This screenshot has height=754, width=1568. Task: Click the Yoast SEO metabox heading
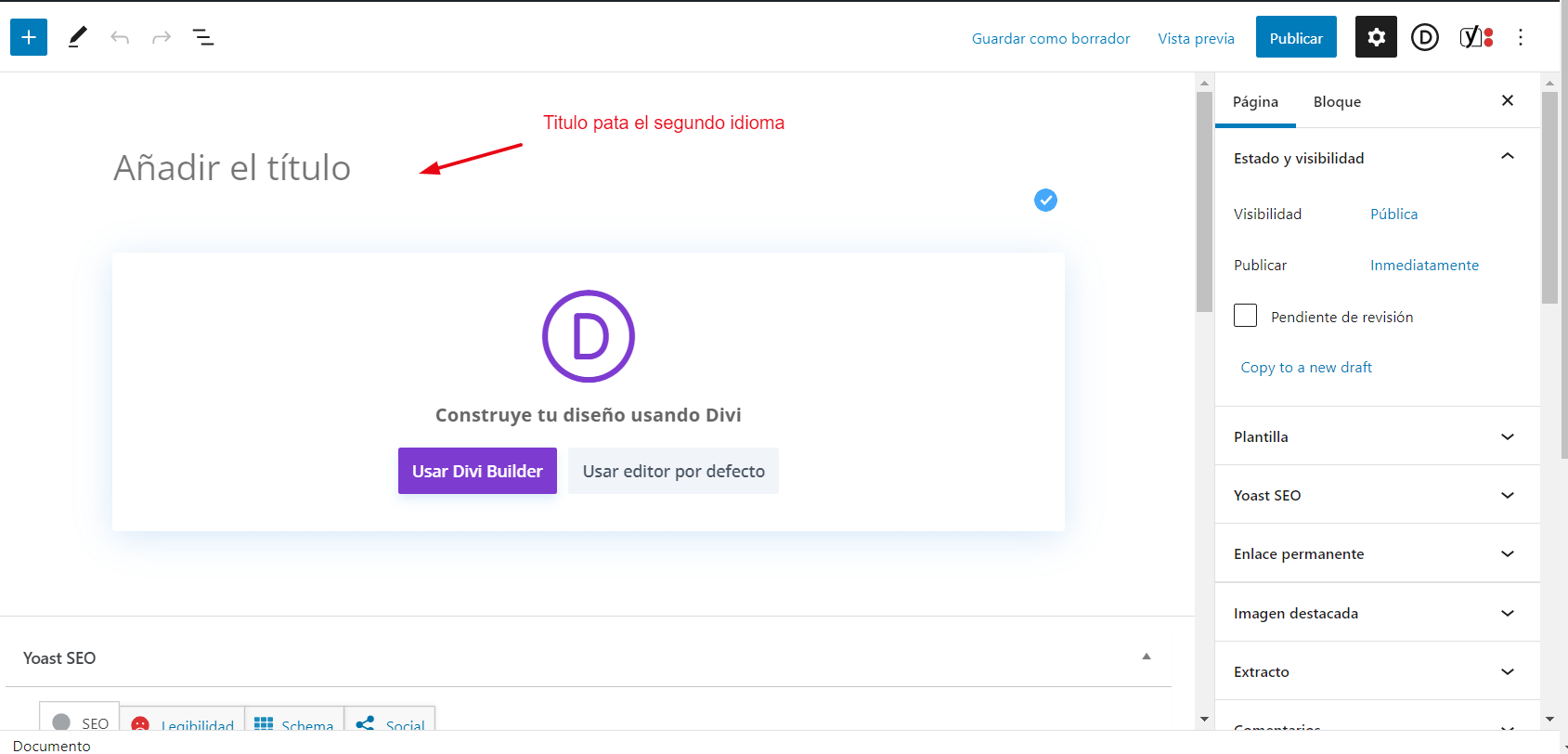pyautogui.click(x=59, y=657)
